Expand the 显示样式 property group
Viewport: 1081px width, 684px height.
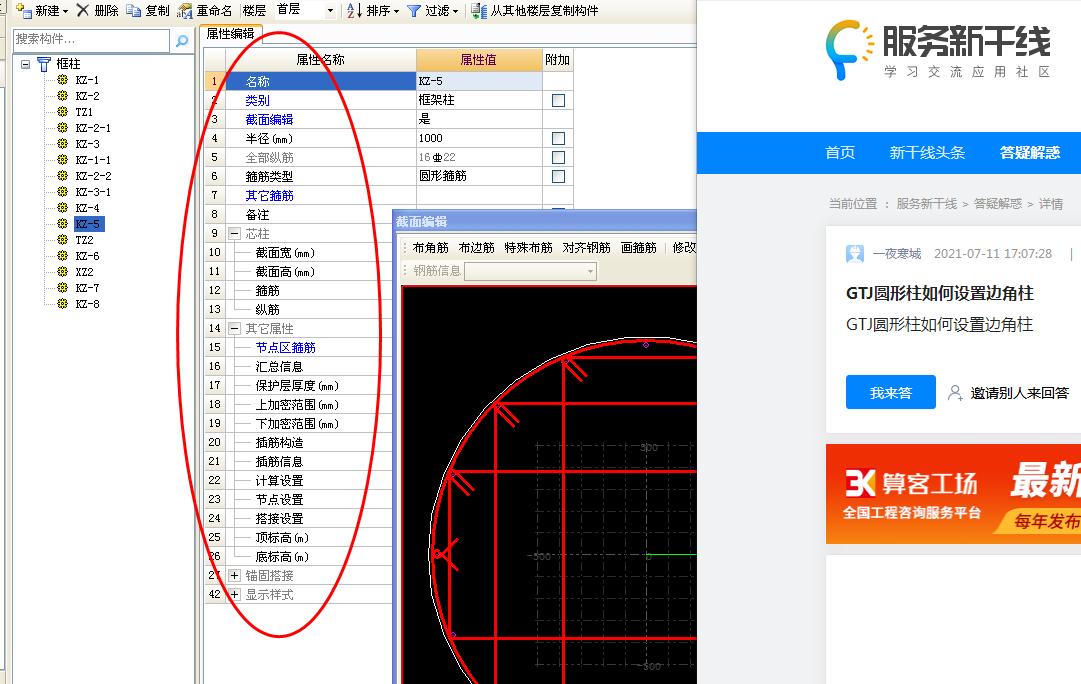234,594
